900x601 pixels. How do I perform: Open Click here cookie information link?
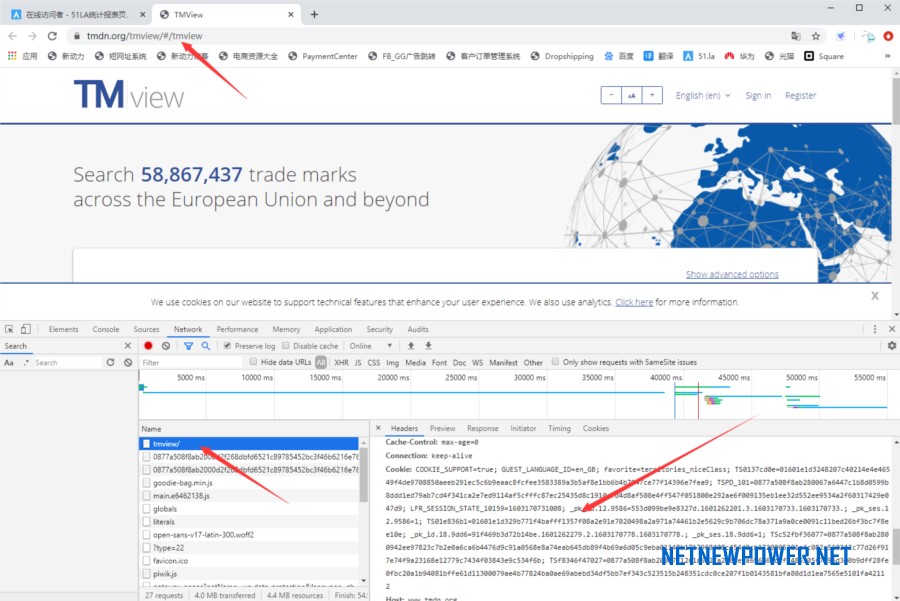pos(634,302)
